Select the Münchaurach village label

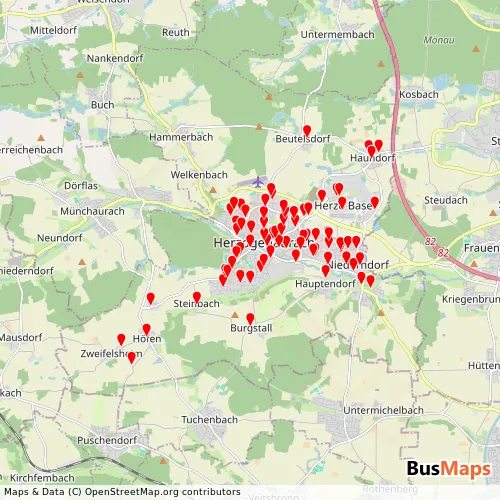(92, 211)
